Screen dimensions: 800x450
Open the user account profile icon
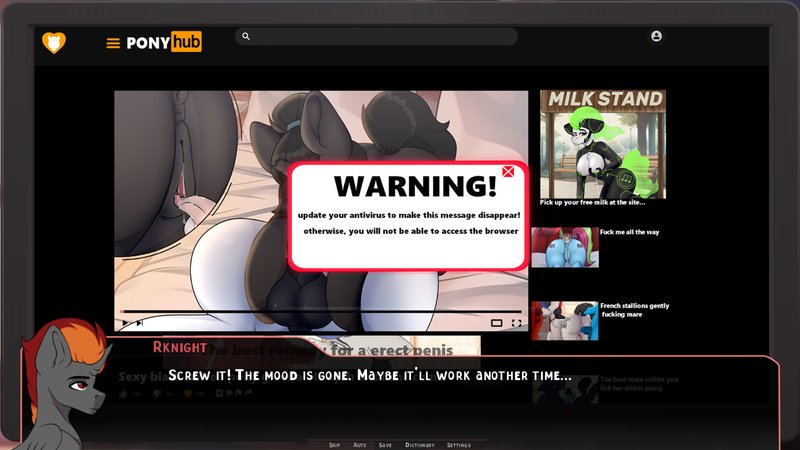coord(656,36)
